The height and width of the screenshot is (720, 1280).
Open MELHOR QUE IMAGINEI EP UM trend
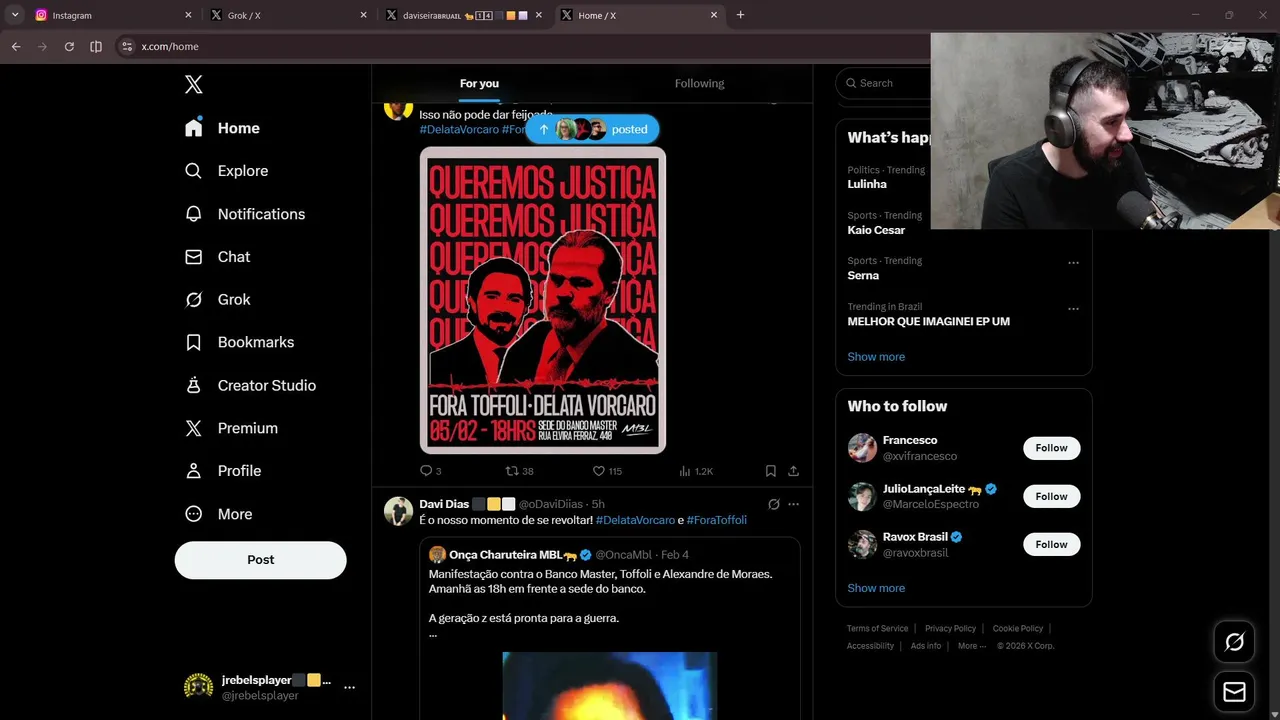928,322
